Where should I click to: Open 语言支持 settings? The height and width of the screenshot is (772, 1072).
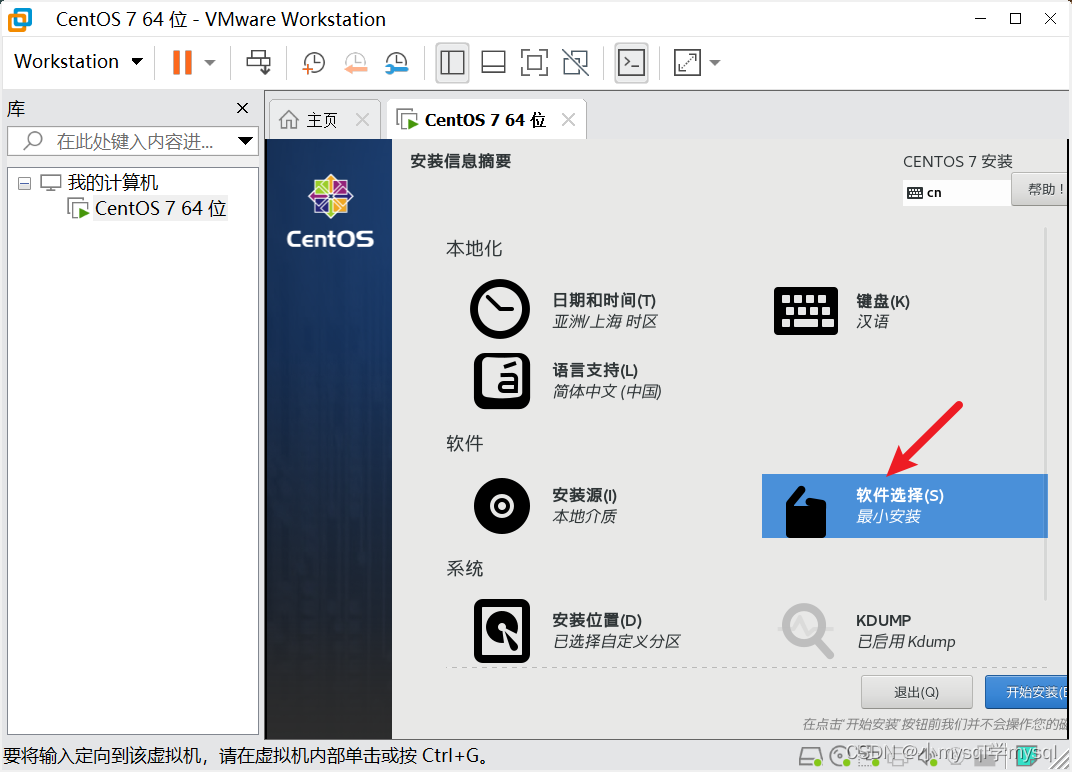coord(501,381)
